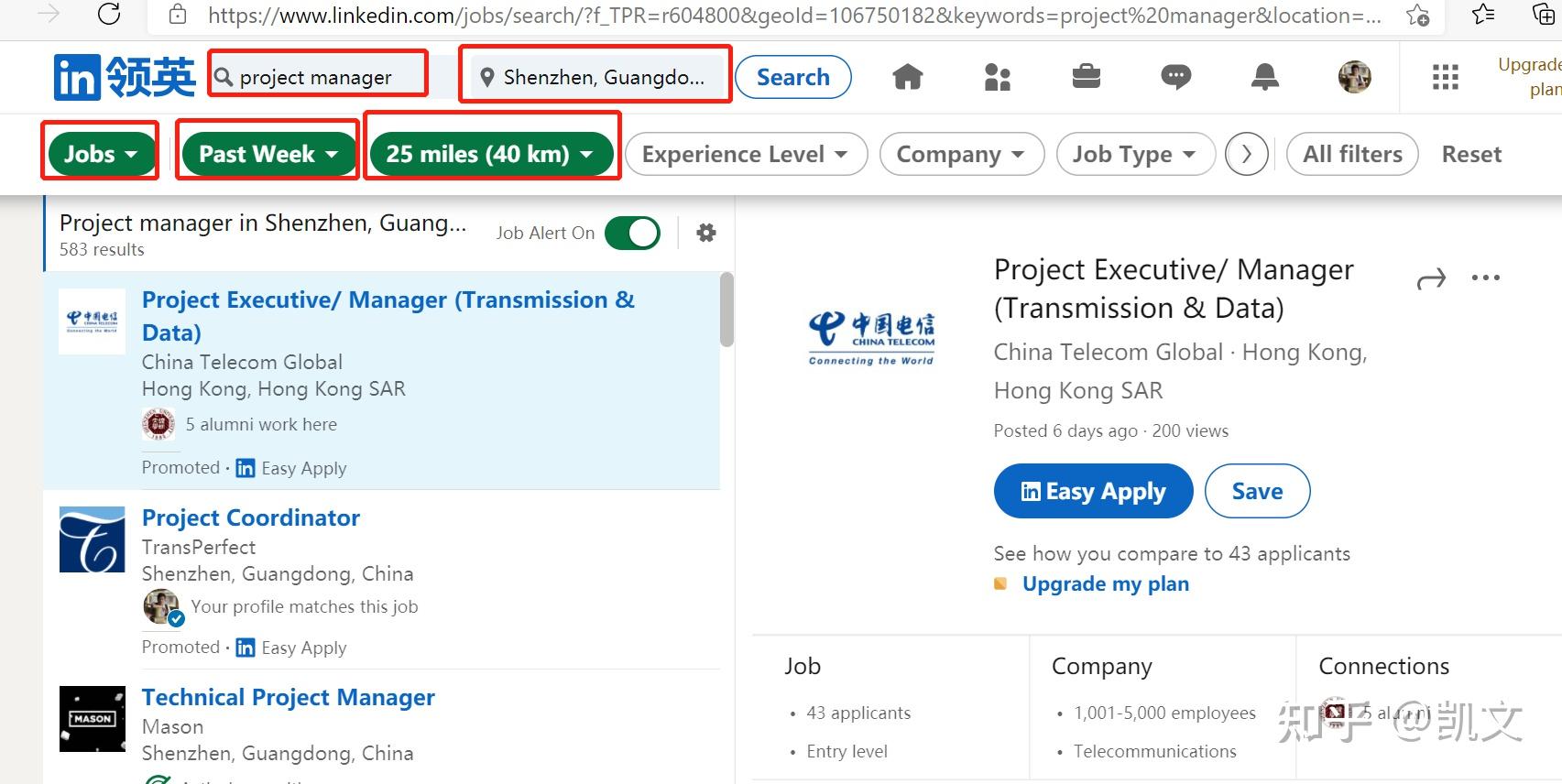
Task: Open Notifications bell icon
Action: [x=1265, y=77]
